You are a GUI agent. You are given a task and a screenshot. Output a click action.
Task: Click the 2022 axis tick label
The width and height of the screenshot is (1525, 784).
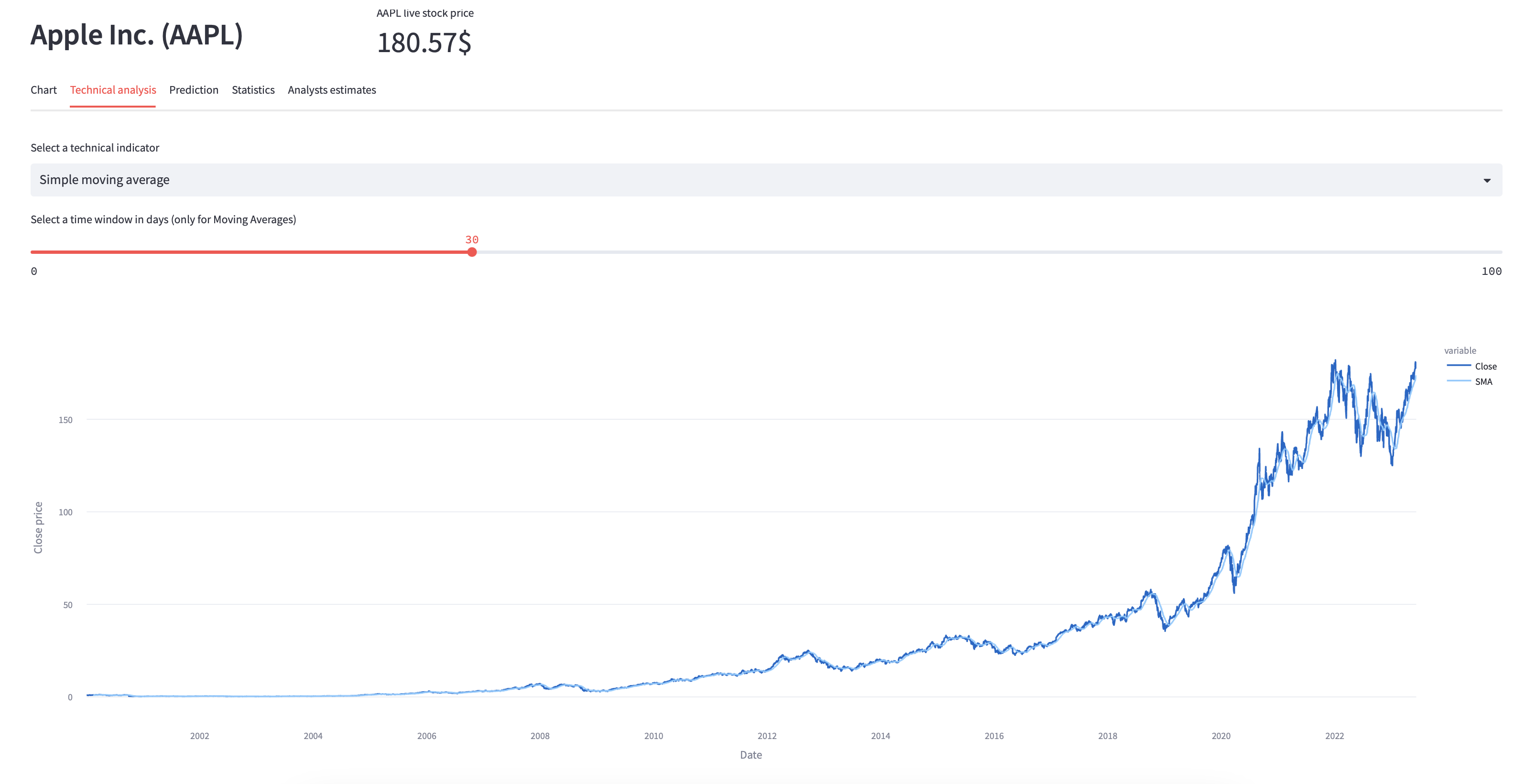(1335, 735)
